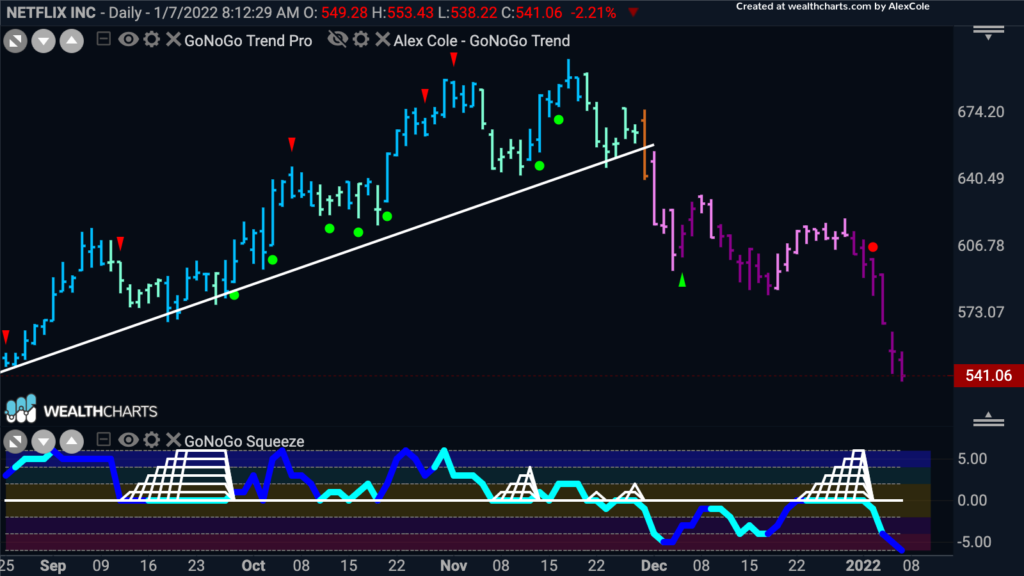Click the WealthCharts logo

(x=82, y=409)
